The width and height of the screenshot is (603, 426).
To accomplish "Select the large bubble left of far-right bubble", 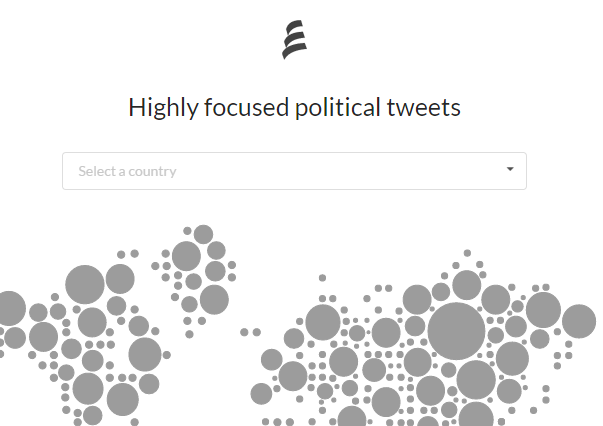I will click(543, 310).
